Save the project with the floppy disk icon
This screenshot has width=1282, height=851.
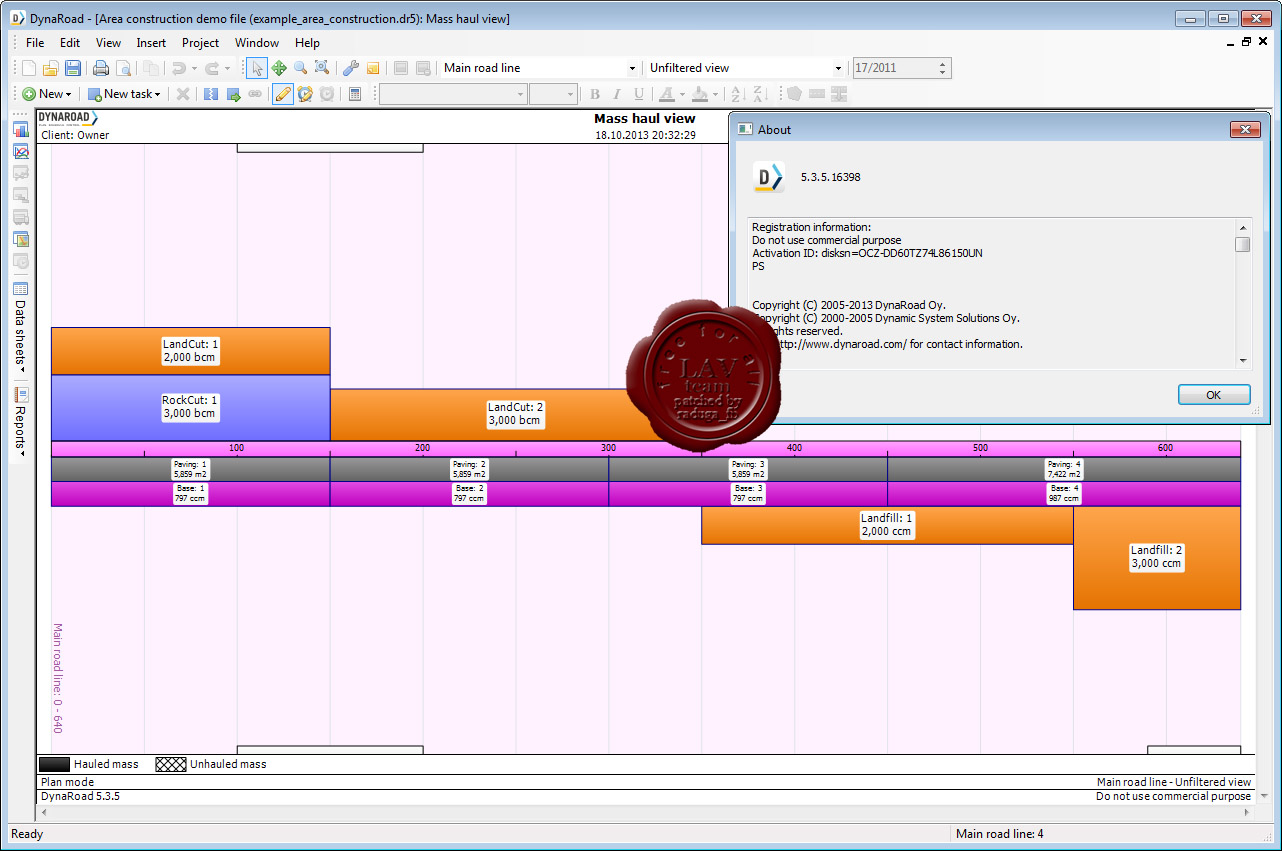72,68
